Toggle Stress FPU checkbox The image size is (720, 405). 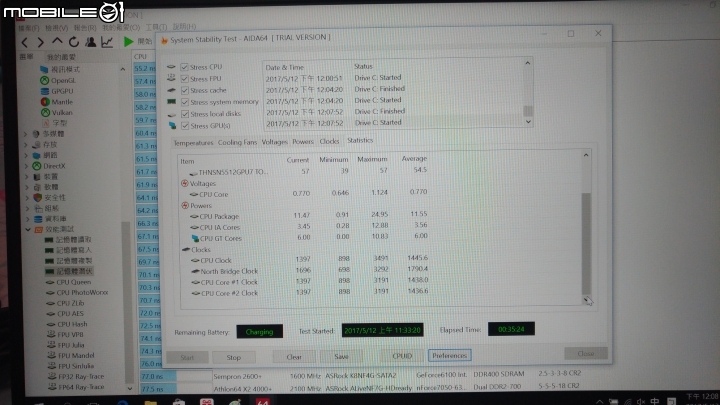point(185,79)
